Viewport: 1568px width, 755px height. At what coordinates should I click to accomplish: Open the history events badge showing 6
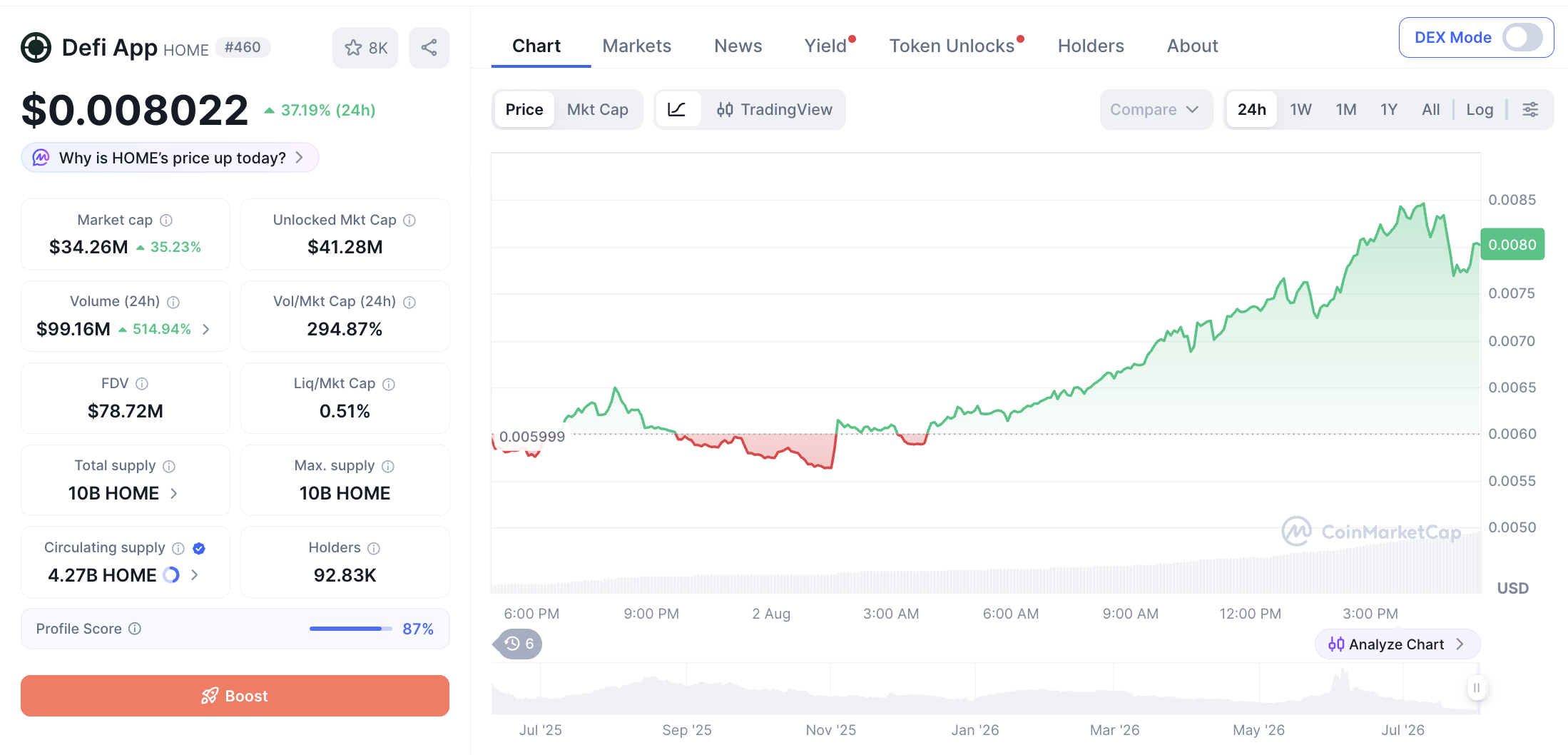(519, 644)
